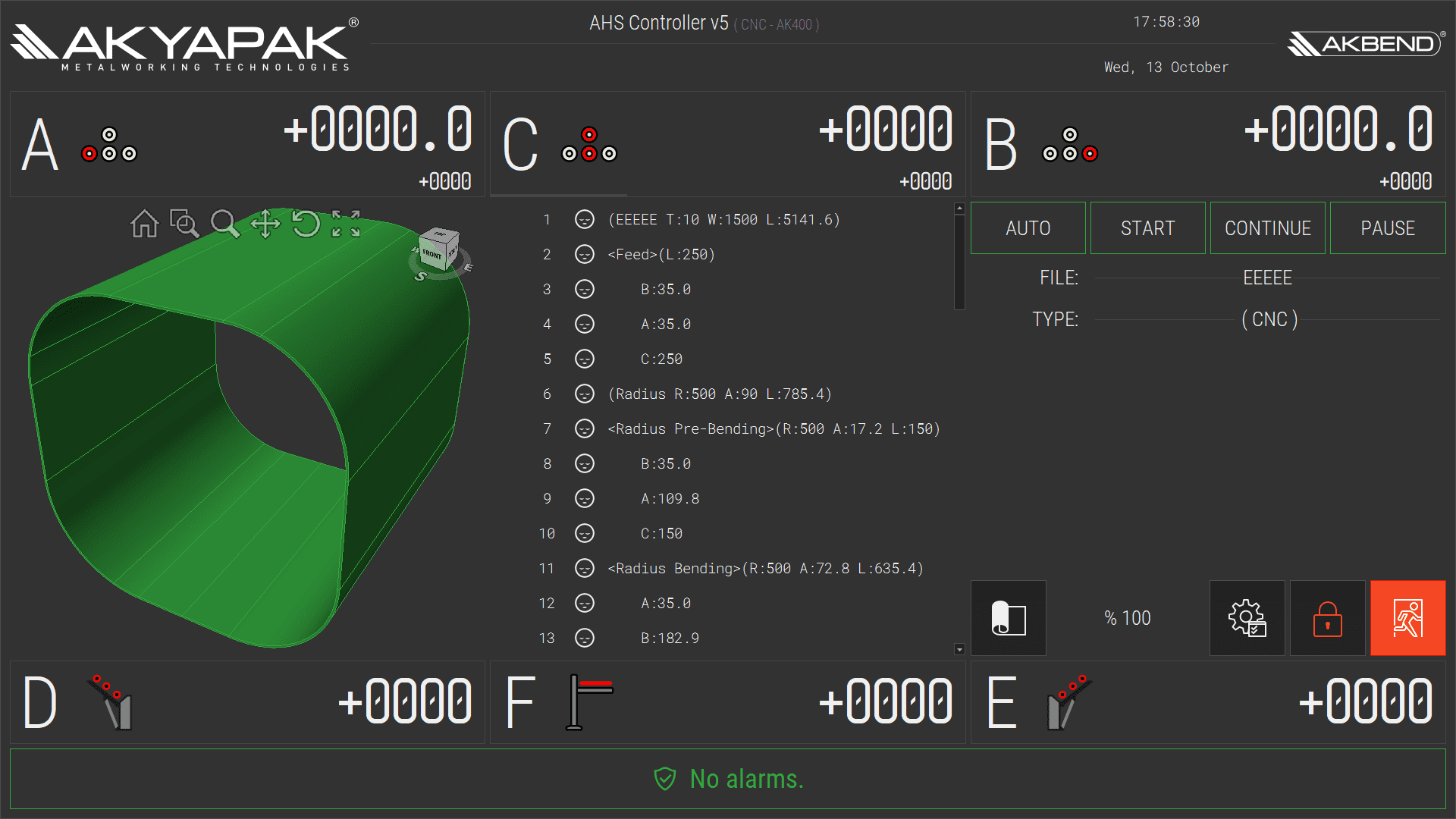Reset 3D view with home icon
The width and height of the screenshot is (1456, 819).
[x=144, y=224]
